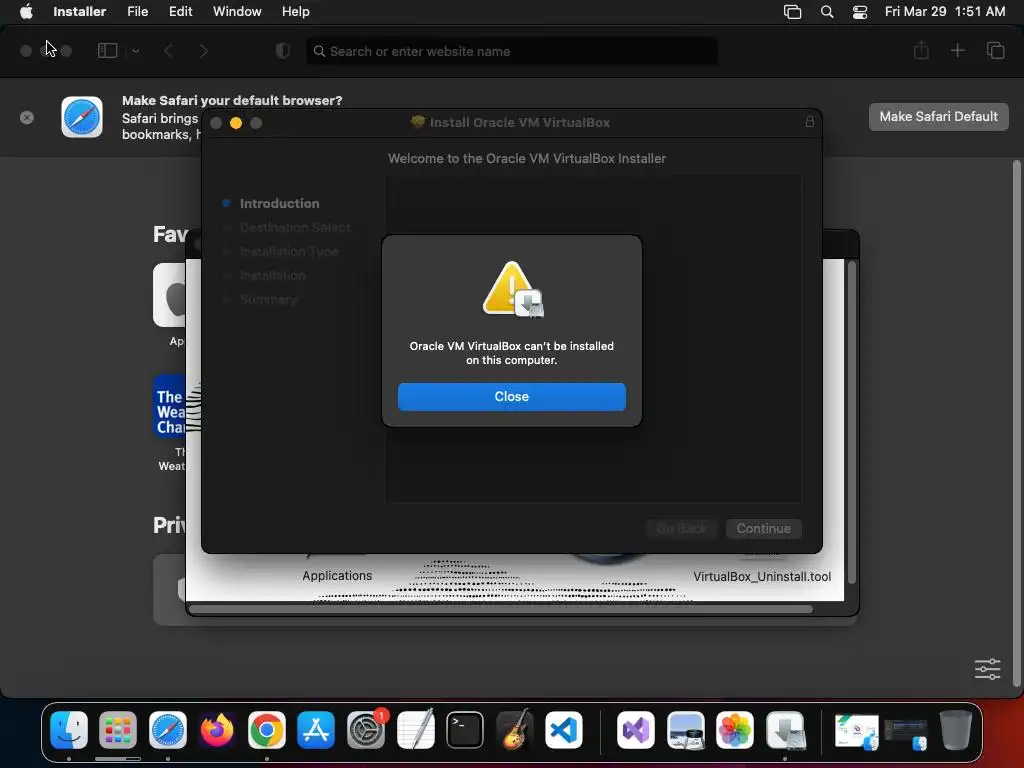Open the File menu

point(137,11)
